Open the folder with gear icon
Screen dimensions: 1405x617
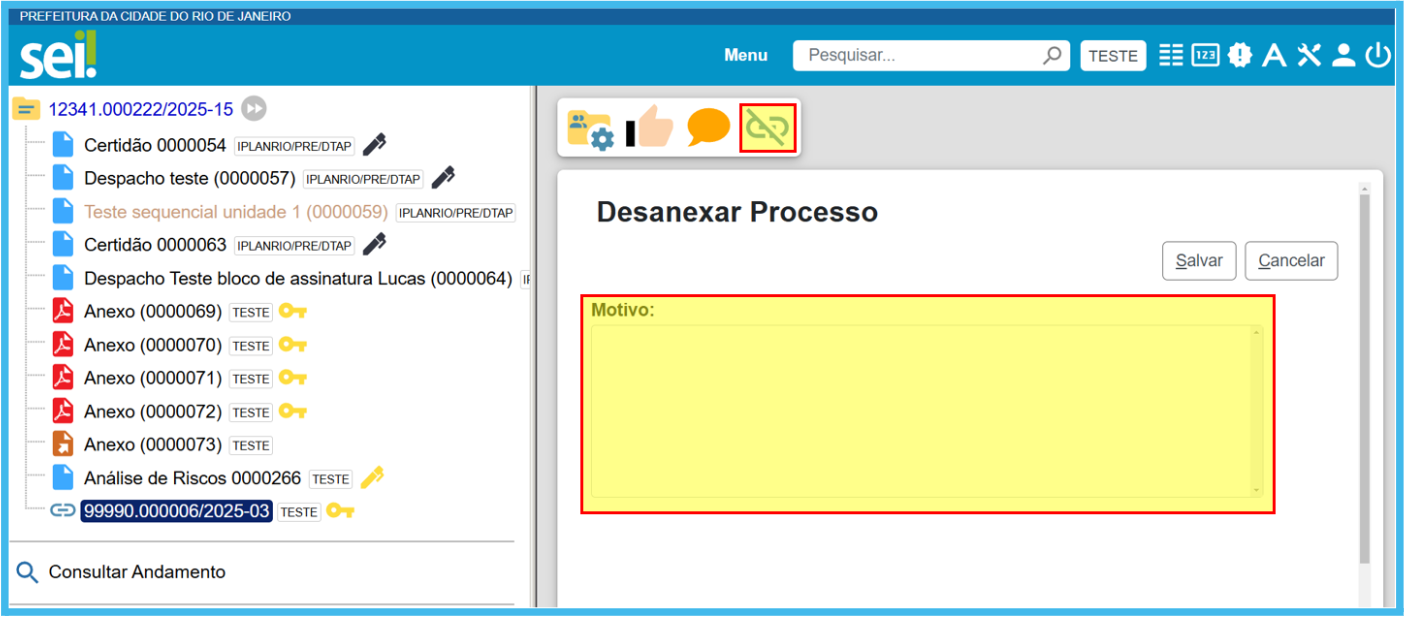click(590, 130)
